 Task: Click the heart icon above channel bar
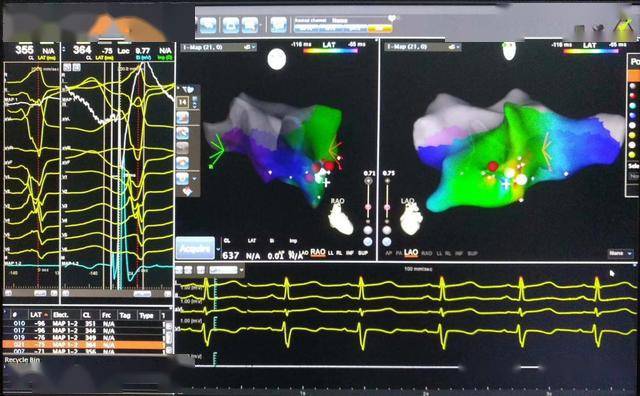point(392,18)
